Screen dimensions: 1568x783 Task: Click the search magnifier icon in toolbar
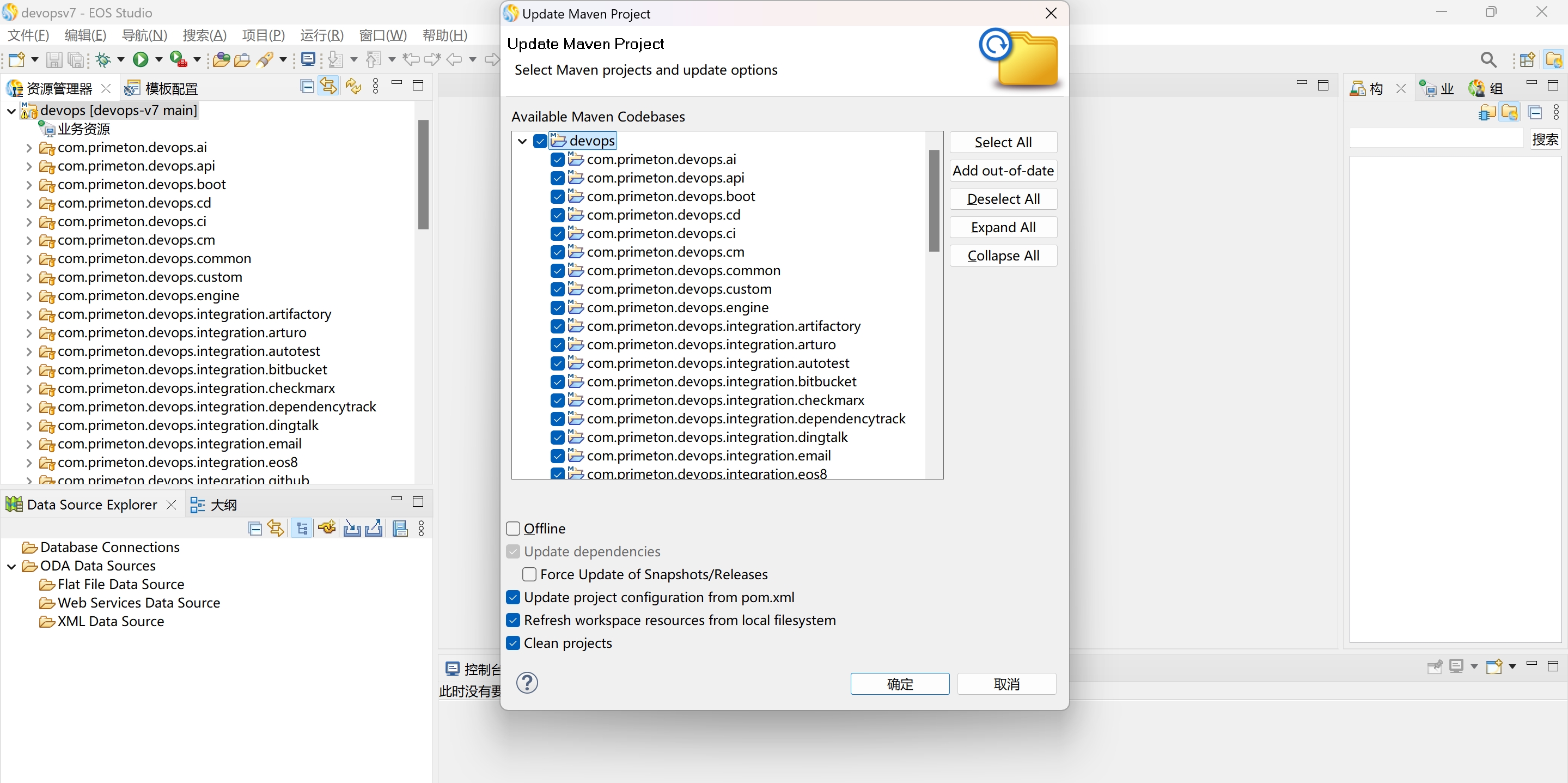(x=1487, y=59)
